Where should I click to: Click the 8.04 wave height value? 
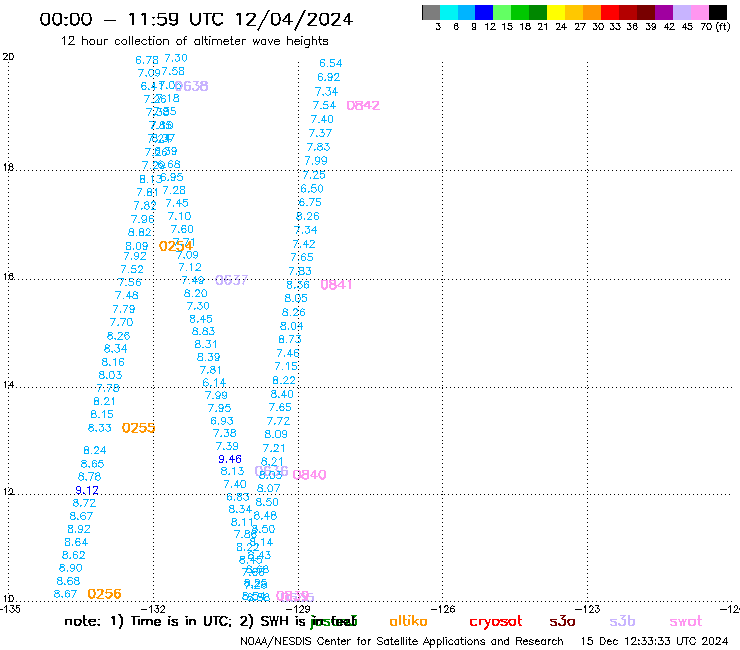point(291,326)
